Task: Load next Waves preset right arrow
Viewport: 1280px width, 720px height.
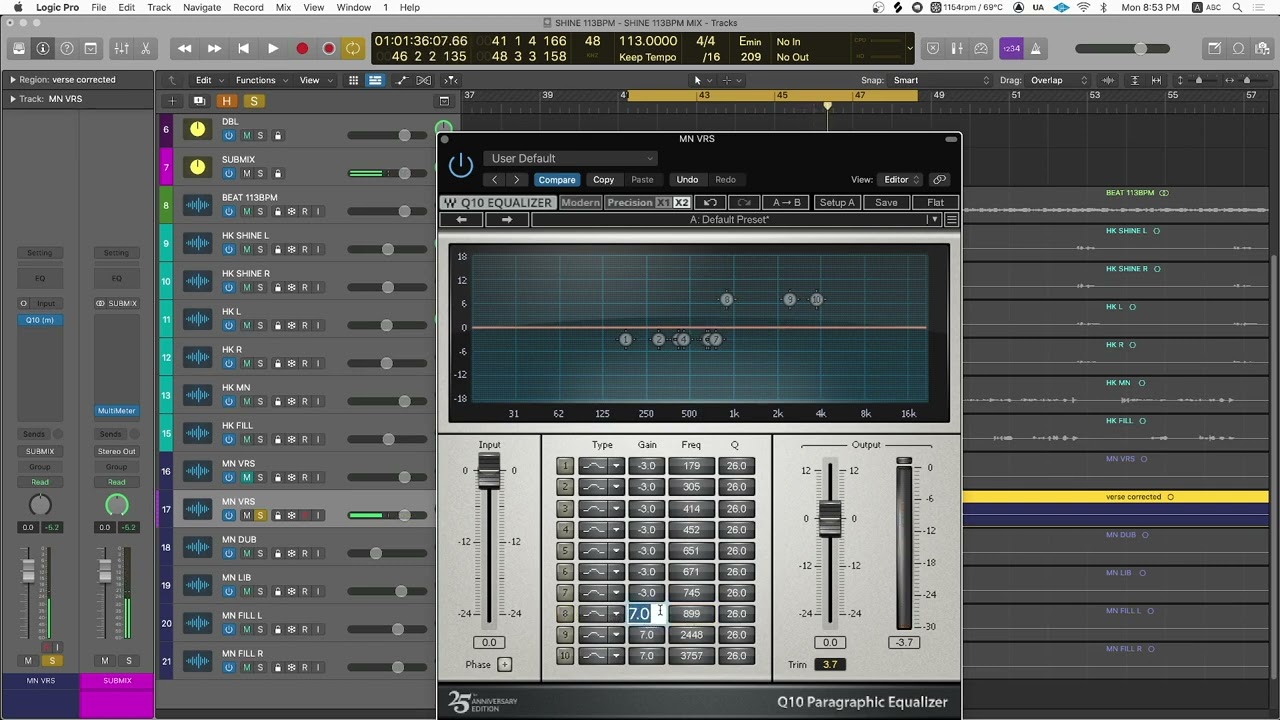Action: 506,220
